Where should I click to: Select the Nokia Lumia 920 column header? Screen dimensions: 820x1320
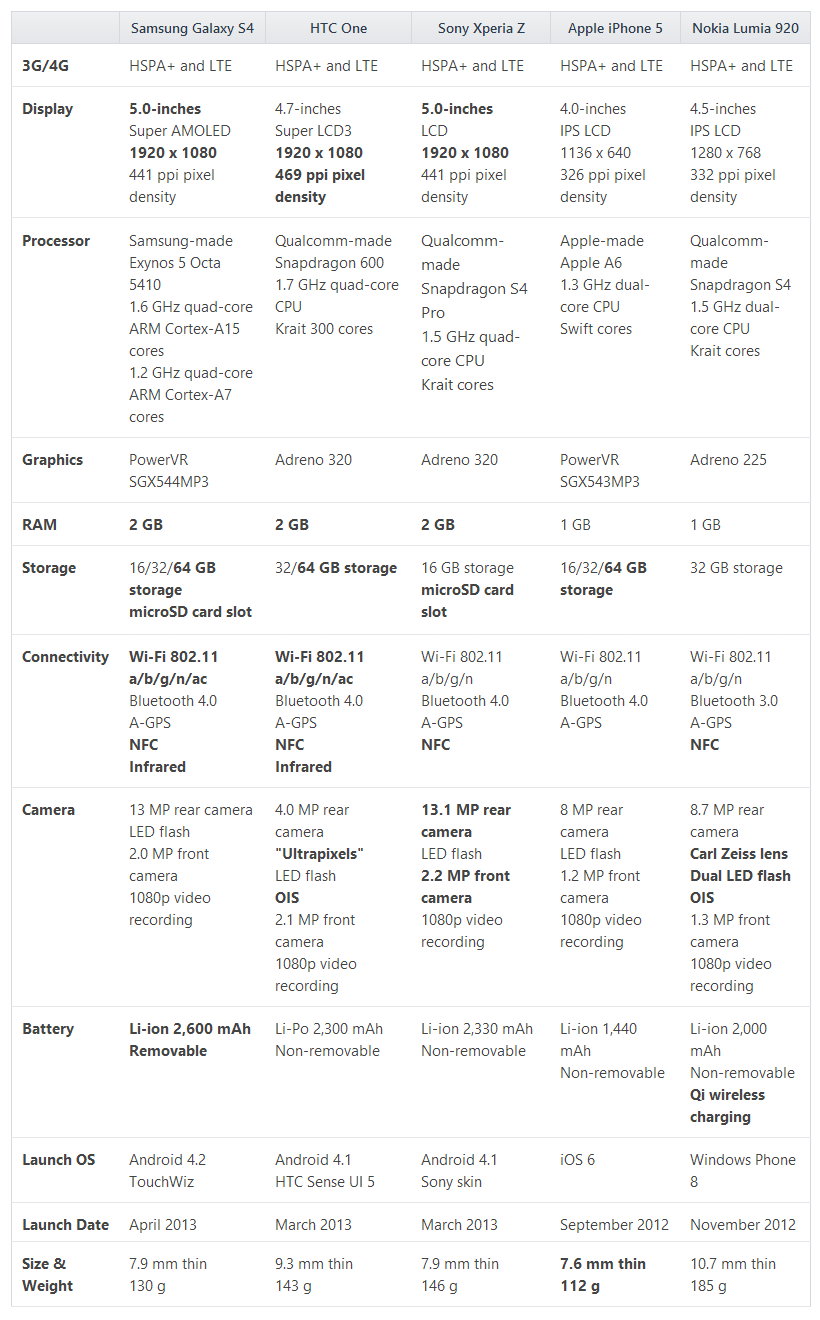745,28
